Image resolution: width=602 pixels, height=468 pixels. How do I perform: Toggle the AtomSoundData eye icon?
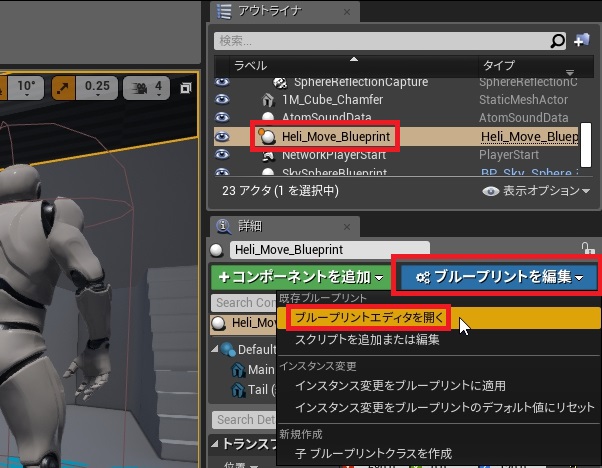222,117
